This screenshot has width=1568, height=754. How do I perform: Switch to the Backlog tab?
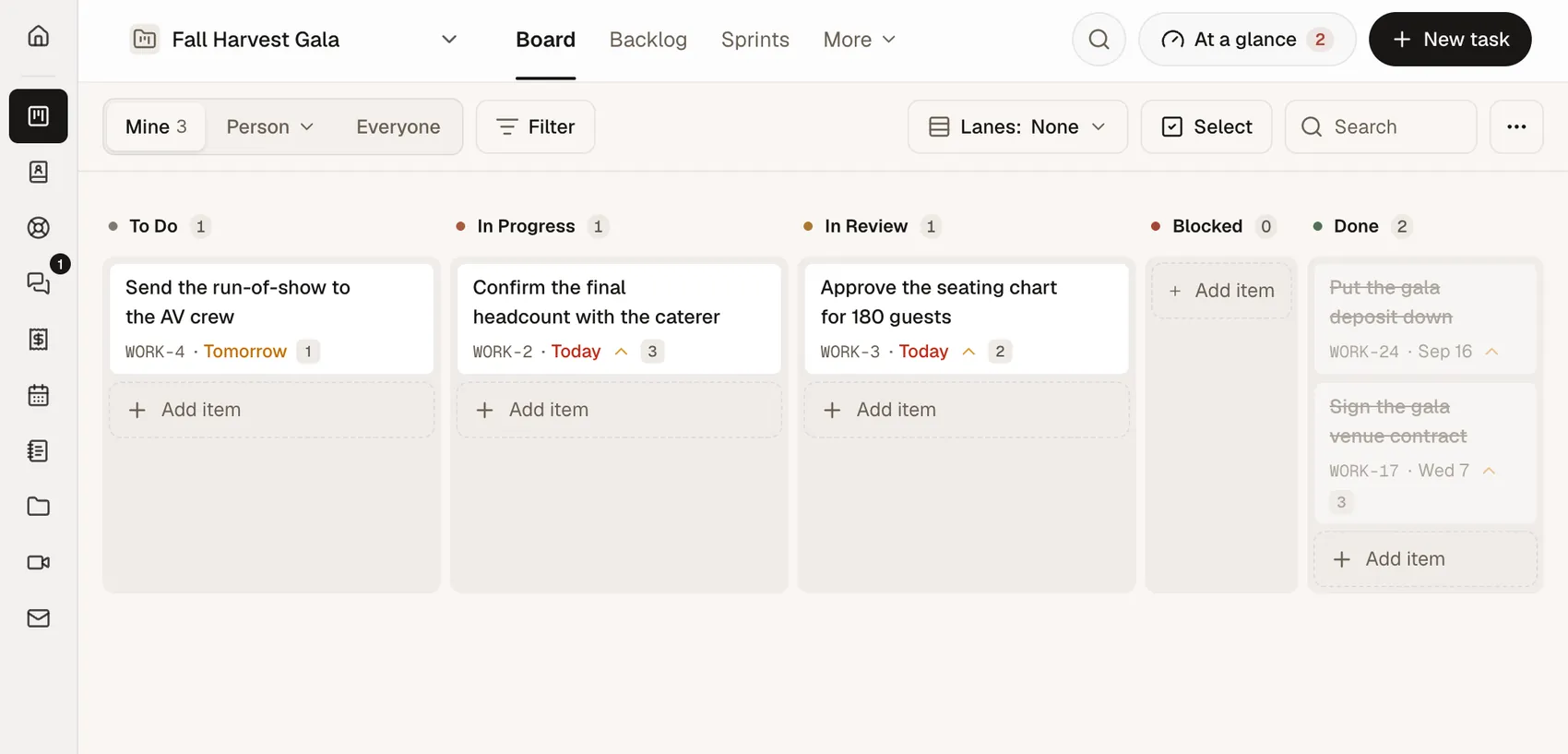pos(648,39)
